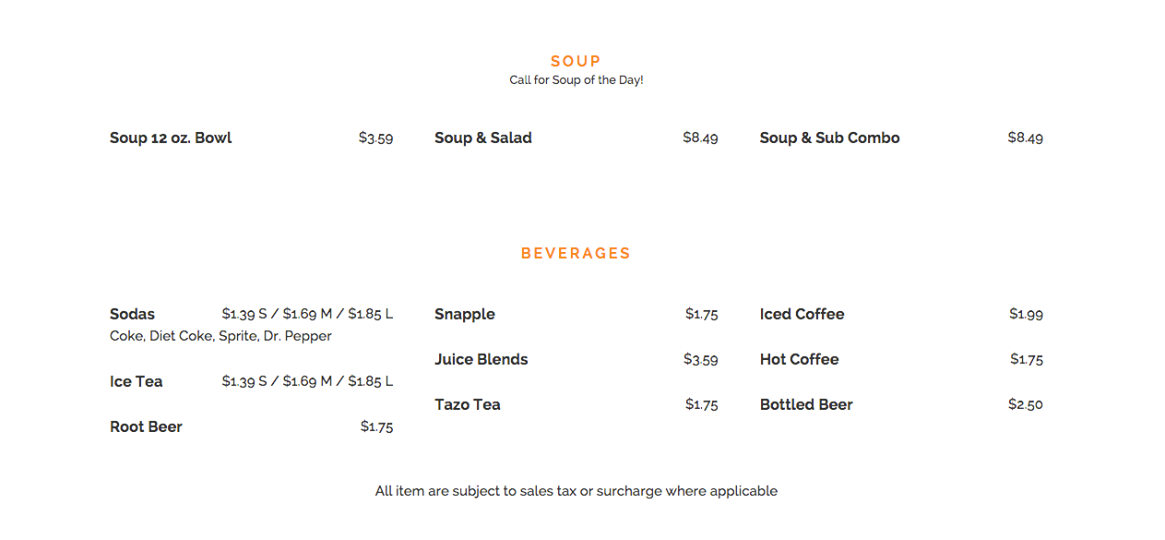Select the Sodas beverage item
The width and height of the screenshot is (1165, 540).
[132, 314]
